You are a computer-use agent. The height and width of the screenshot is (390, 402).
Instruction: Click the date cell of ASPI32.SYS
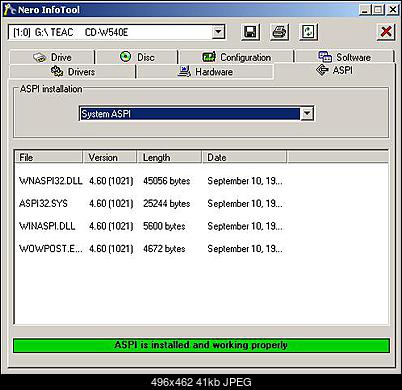coord(245,203)
